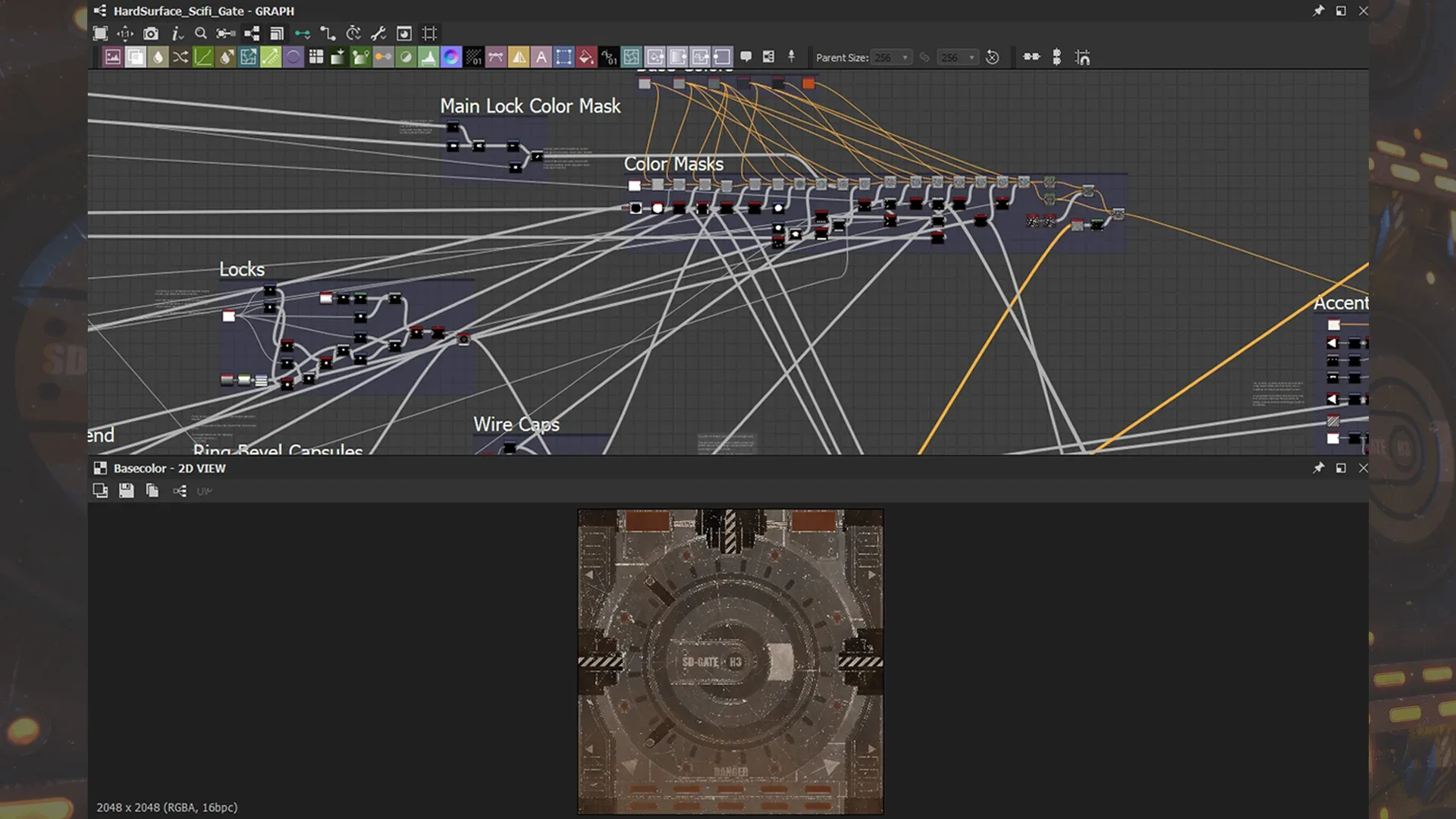
Task: Open the HSL color wheel node tool
Action: [450, 57]
